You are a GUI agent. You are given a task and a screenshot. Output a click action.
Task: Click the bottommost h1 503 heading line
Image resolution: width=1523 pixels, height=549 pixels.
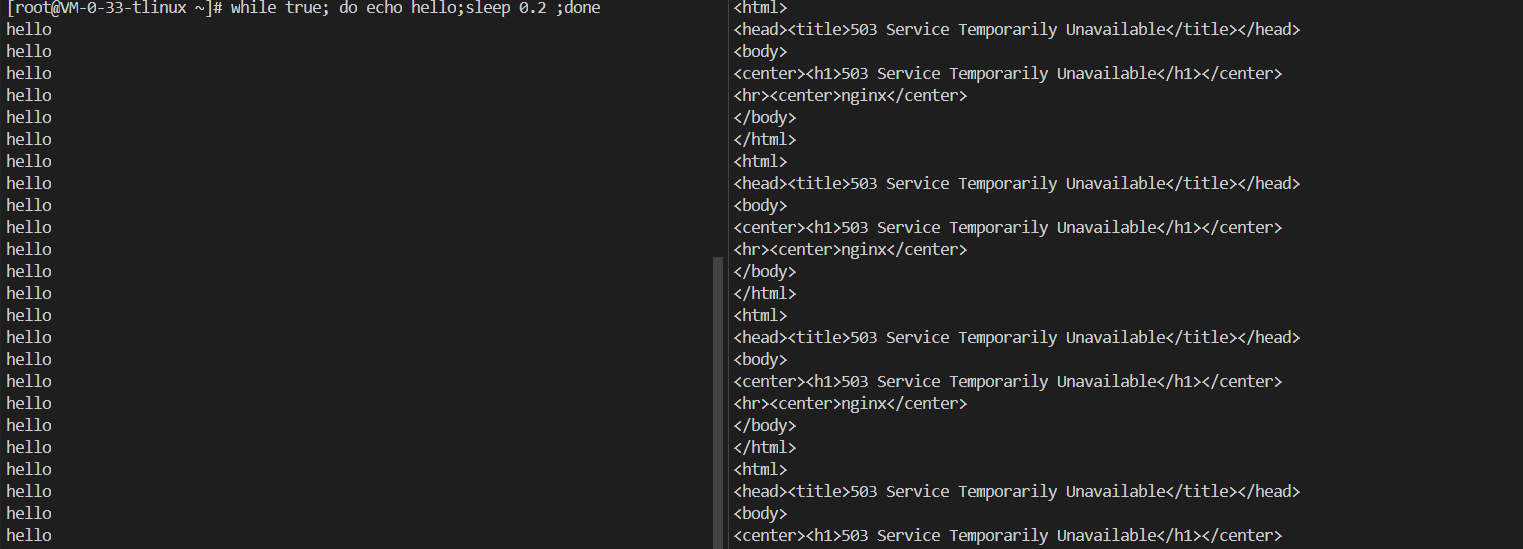click(1007, 535)
